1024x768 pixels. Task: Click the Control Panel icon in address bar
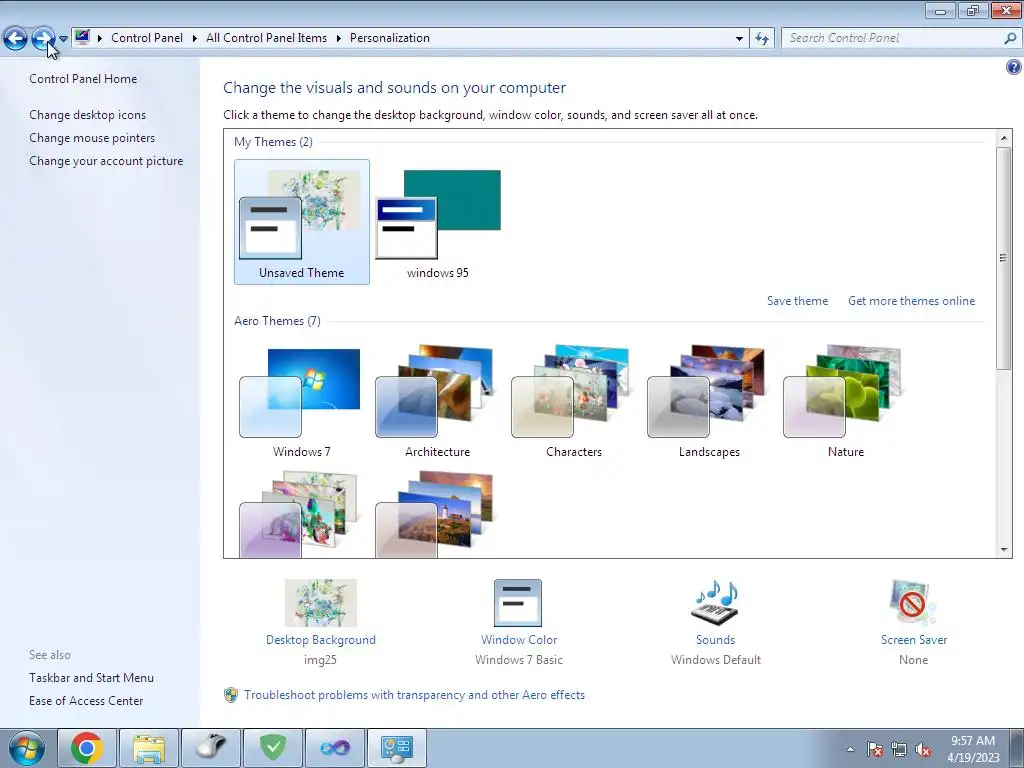82,37
